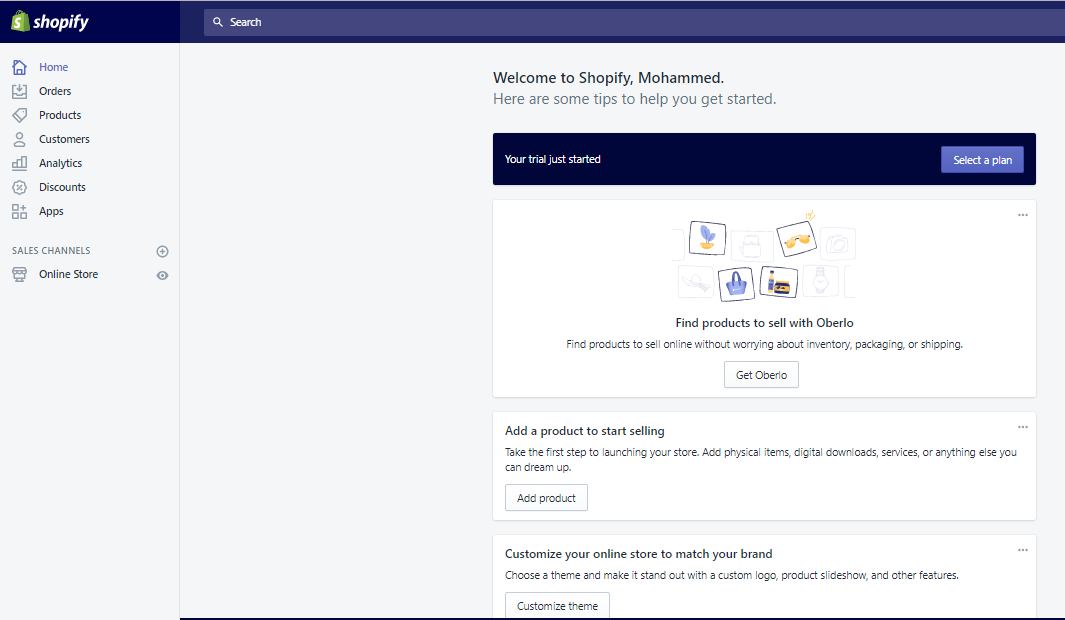Click the Home house icon in sidebar
The height and width of the screenshot is (620, 1065).
(20, 67)
